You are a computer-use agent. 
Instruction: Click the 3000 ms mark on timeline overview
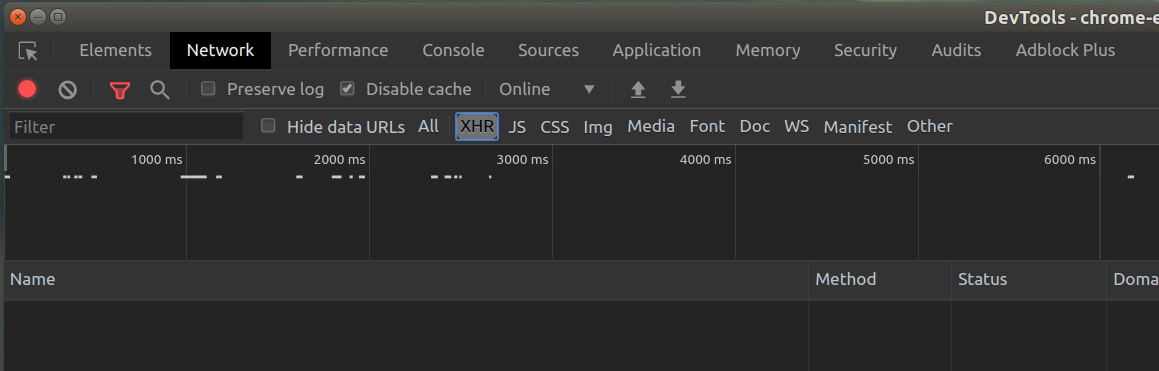[523, 160]
